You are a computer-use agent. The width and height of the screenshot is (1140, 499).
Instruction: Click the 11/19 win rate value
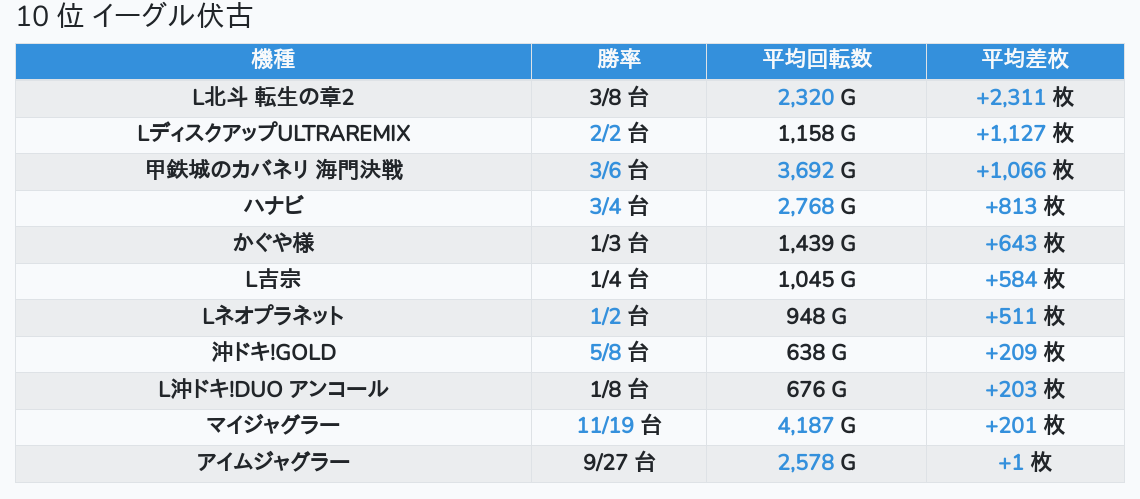tap(605, 426)
